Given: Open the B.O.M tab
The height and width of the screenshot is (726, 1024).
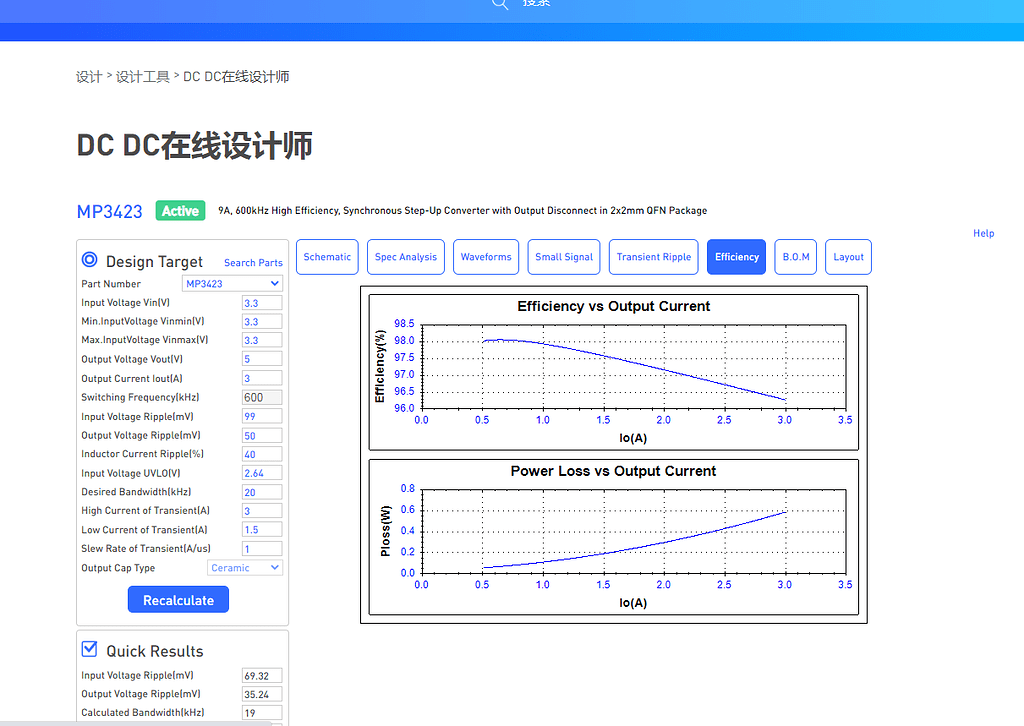Looking at the screenshot, I should pyautogui.click(x=795, y=257).
